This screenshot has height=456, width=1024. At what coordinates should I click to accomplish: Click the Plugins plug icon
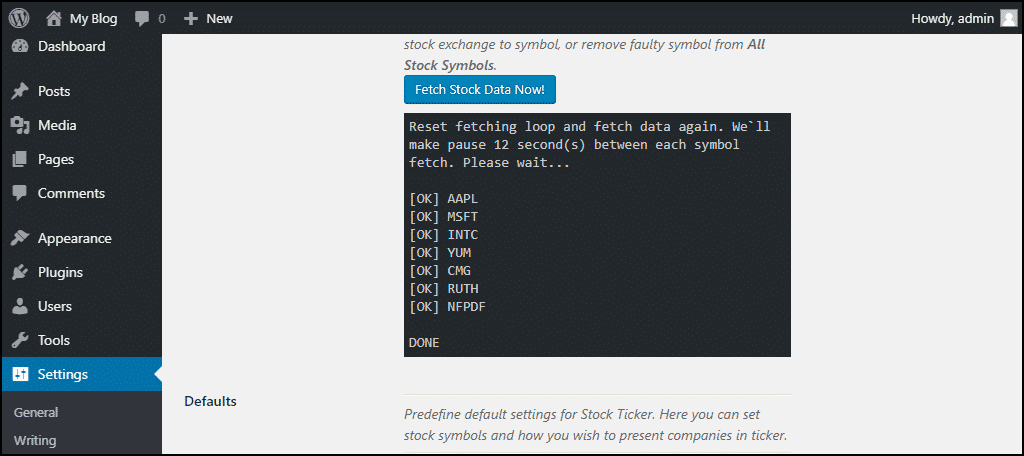point(20,272)
